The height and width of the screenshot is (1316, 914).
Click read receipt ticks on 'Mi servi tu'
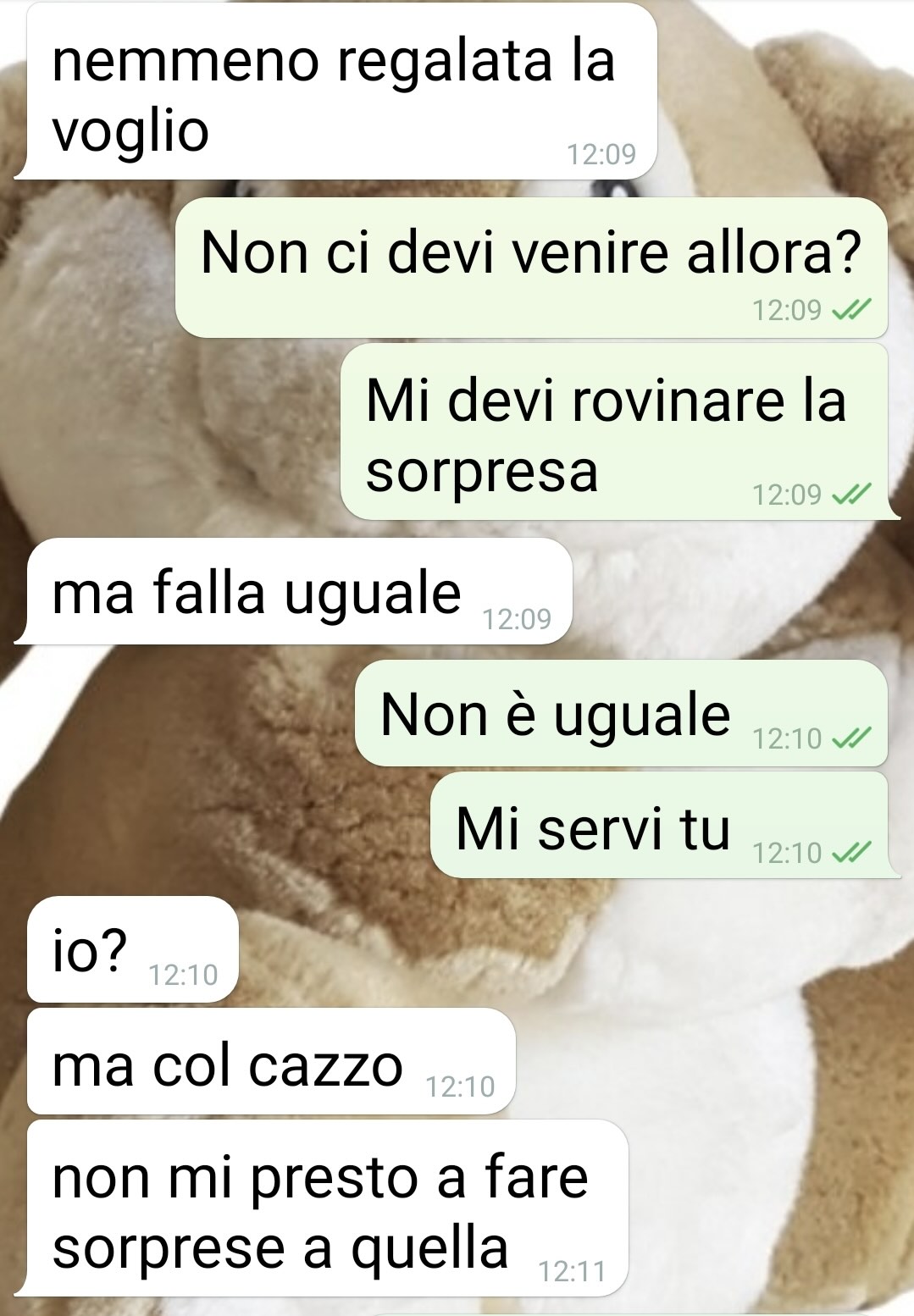click(851, 852)
